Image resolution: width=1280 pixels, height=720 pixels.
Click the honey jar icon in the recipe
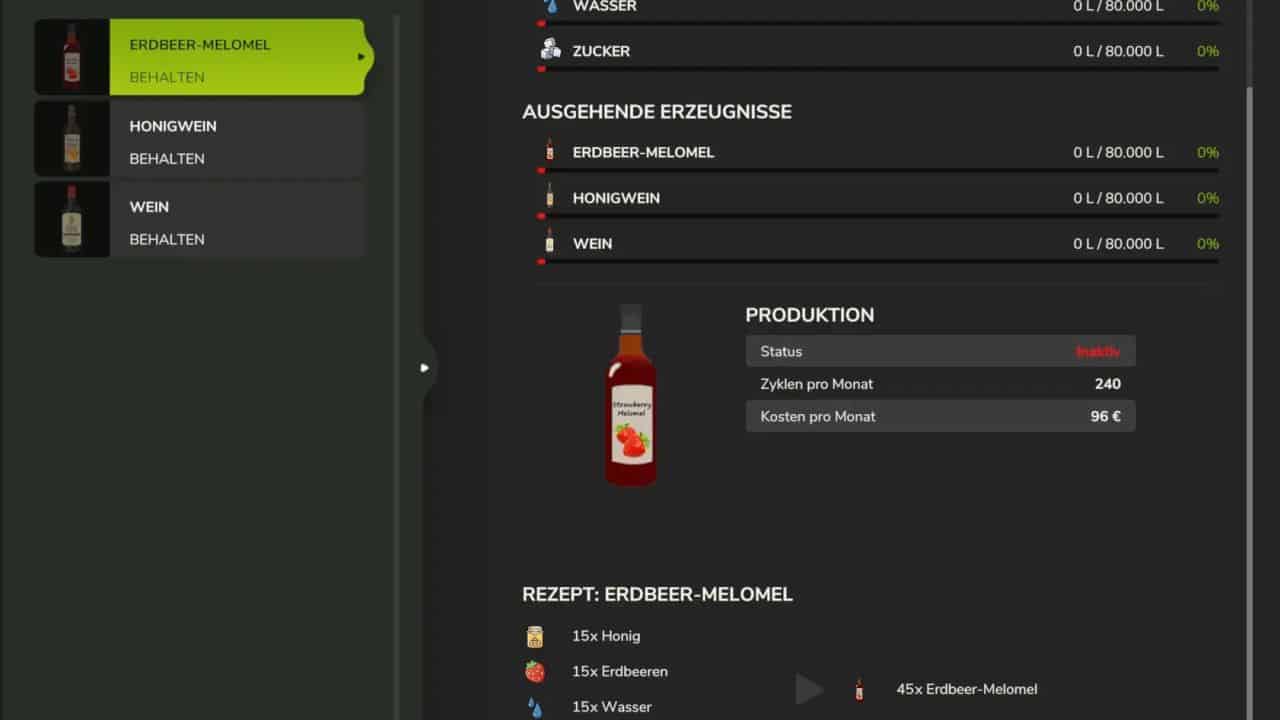coord(535,636)
